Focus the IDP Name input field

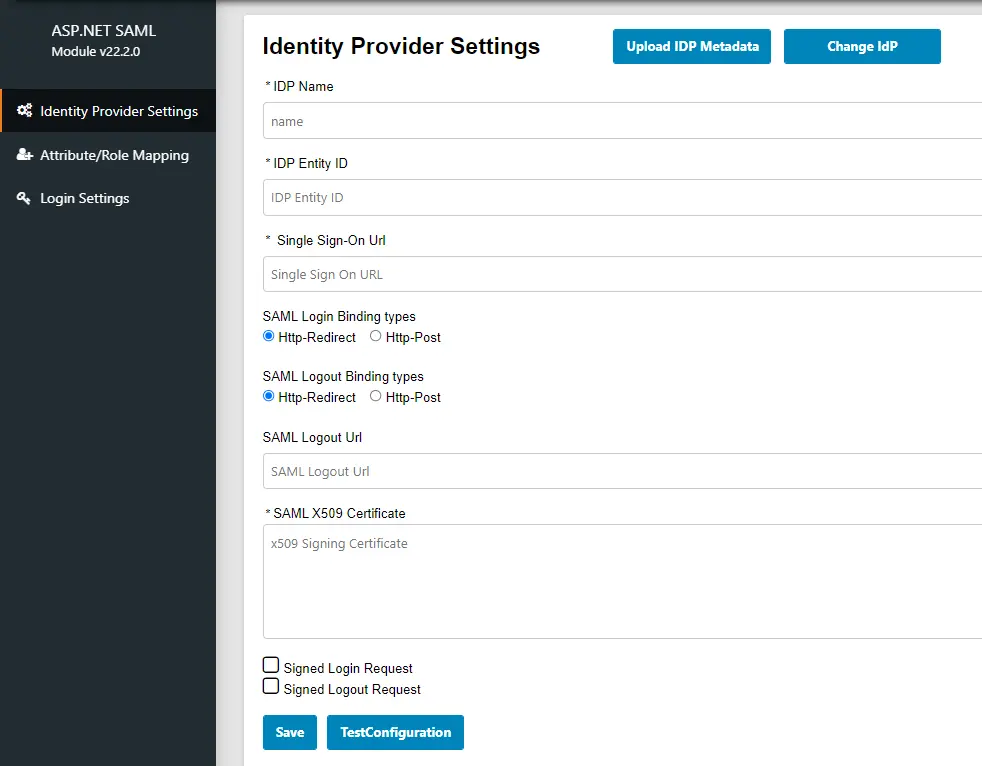623,121
